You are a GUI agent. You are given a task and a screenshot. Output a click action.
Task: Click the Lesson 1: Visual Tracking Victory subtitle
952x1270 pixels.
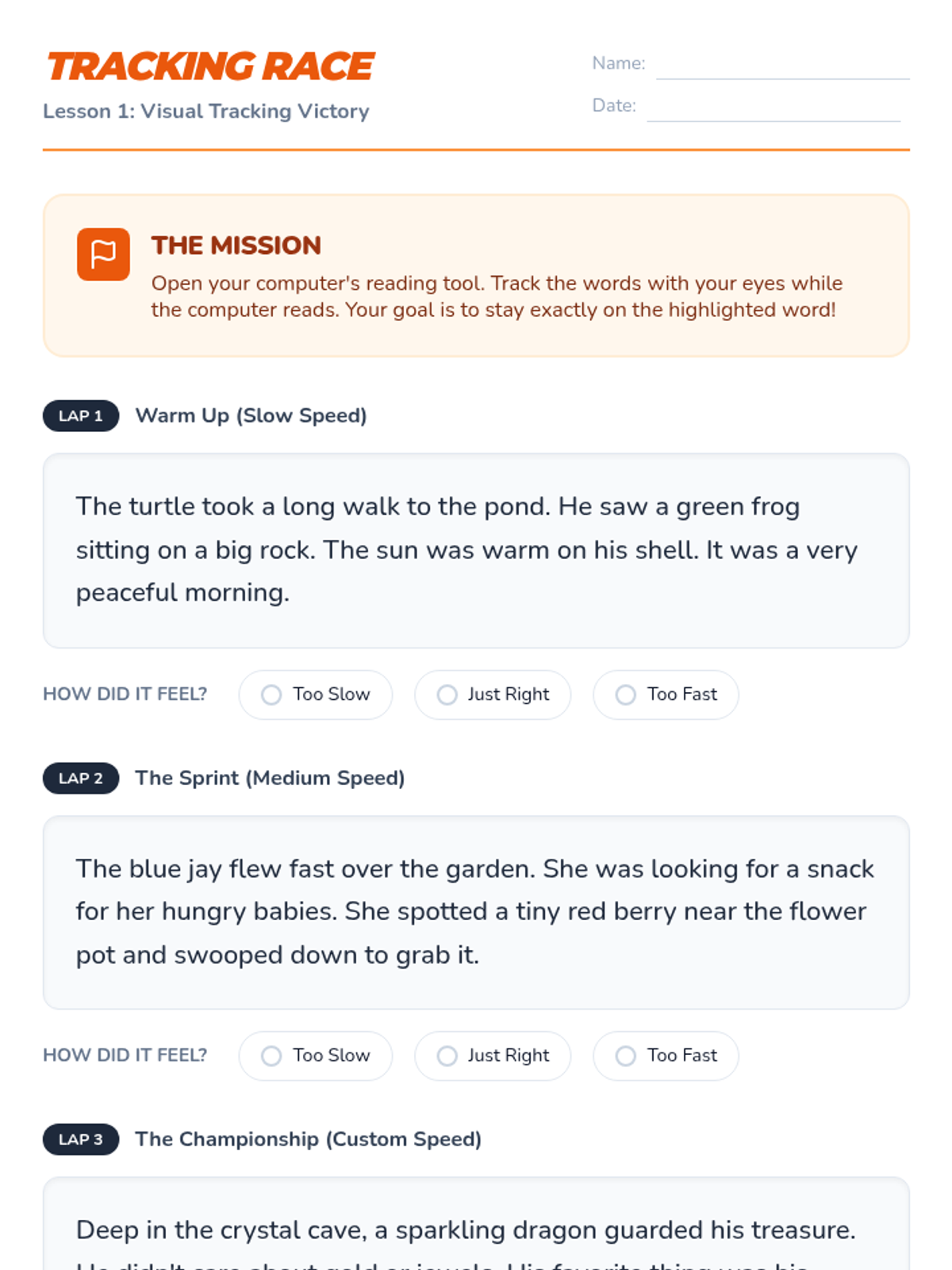pos(206,111)
